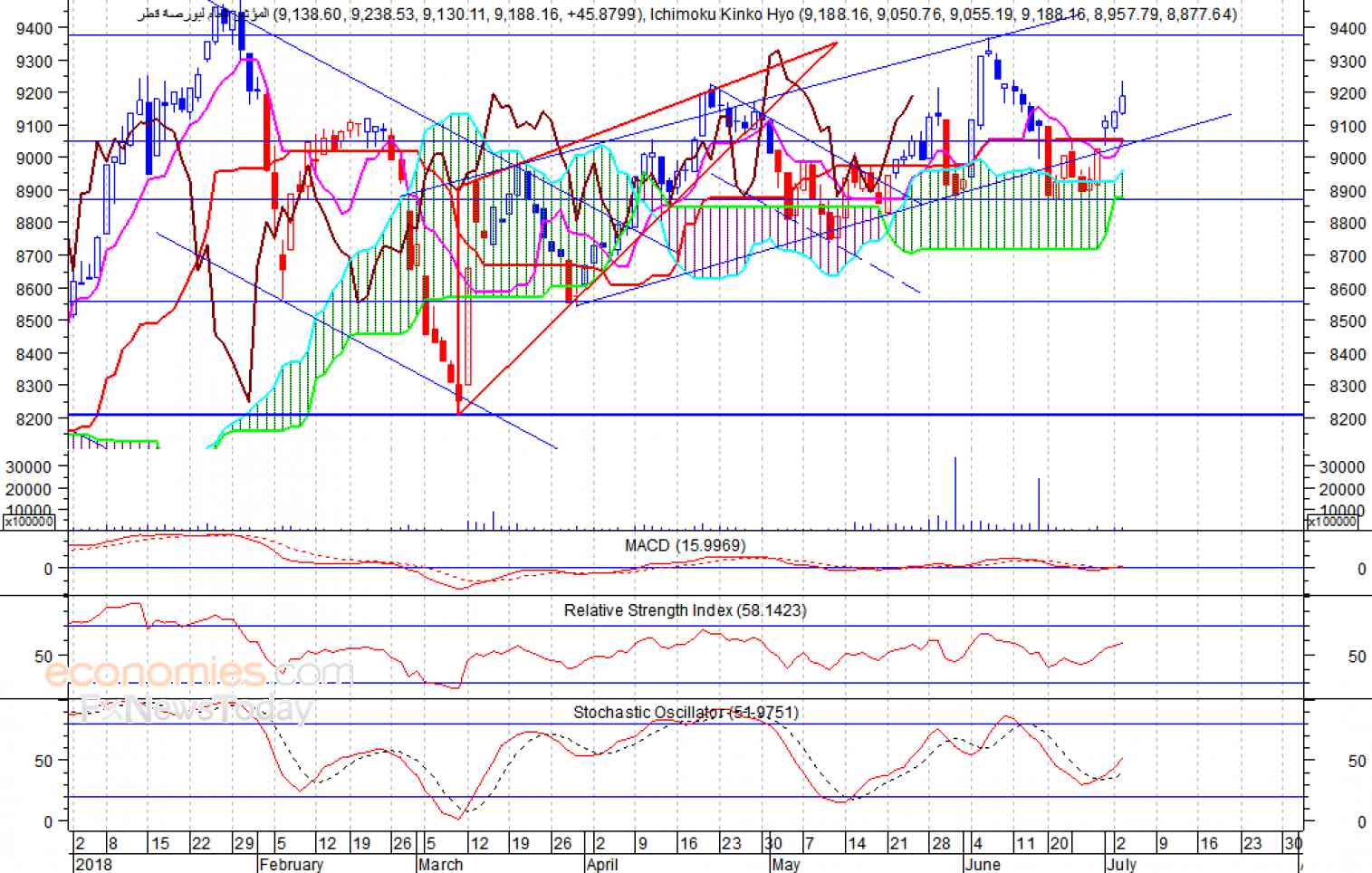Click the date label 14 in May
Screen dimensions: 1372x873
pos(856,843)
